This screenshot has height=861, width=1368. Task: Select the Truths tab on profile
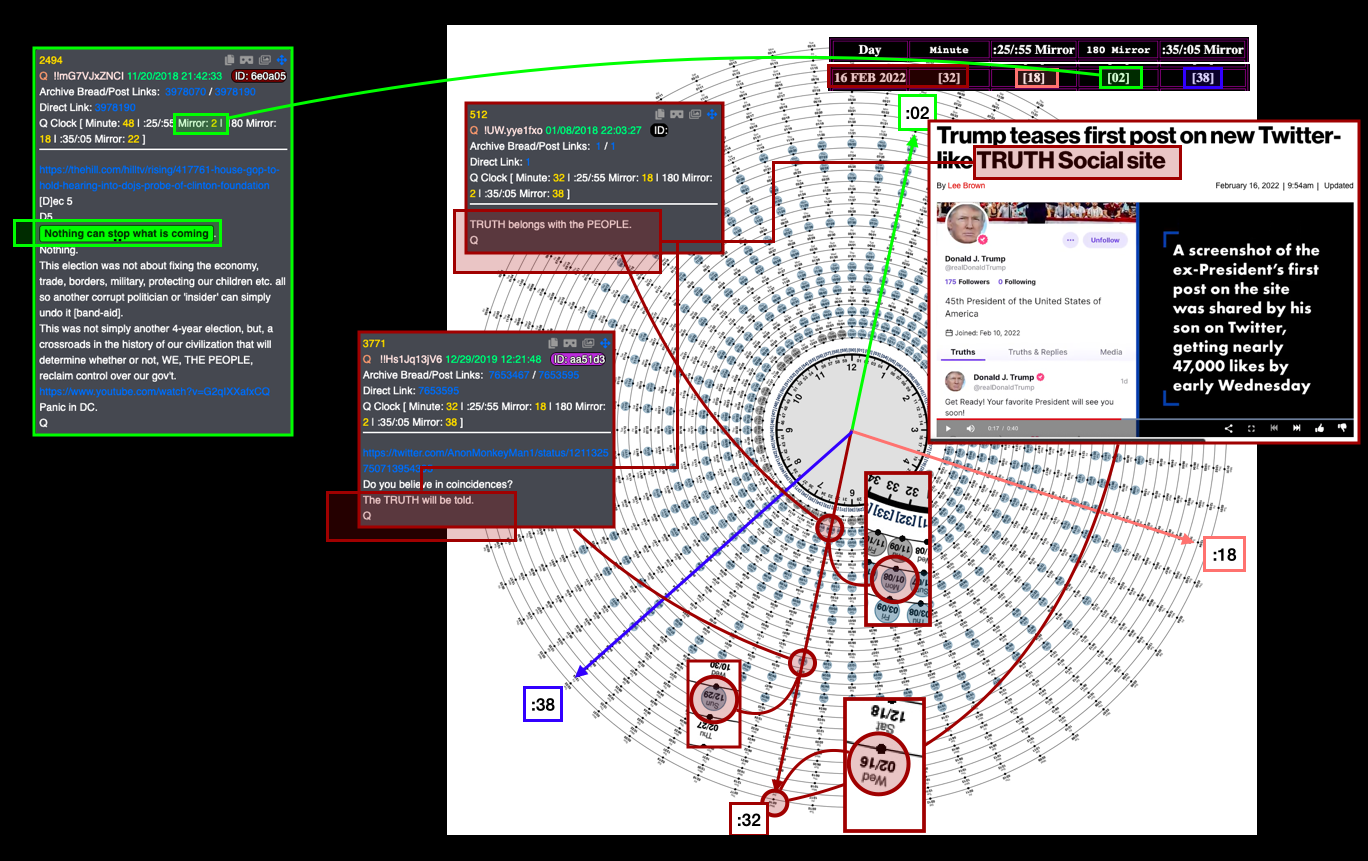963,352
